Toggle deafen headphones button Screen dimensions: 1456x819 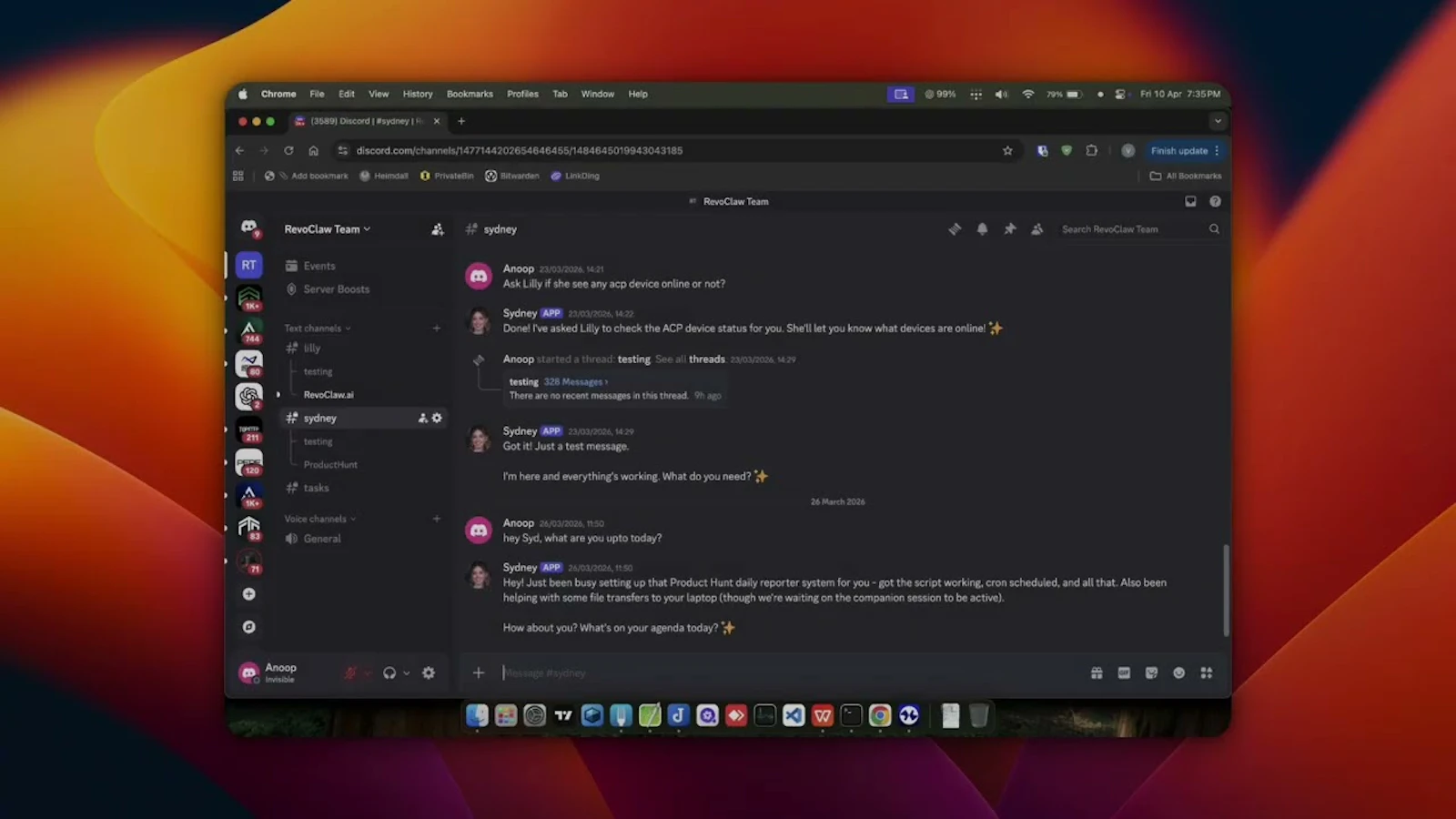(389, 673)
